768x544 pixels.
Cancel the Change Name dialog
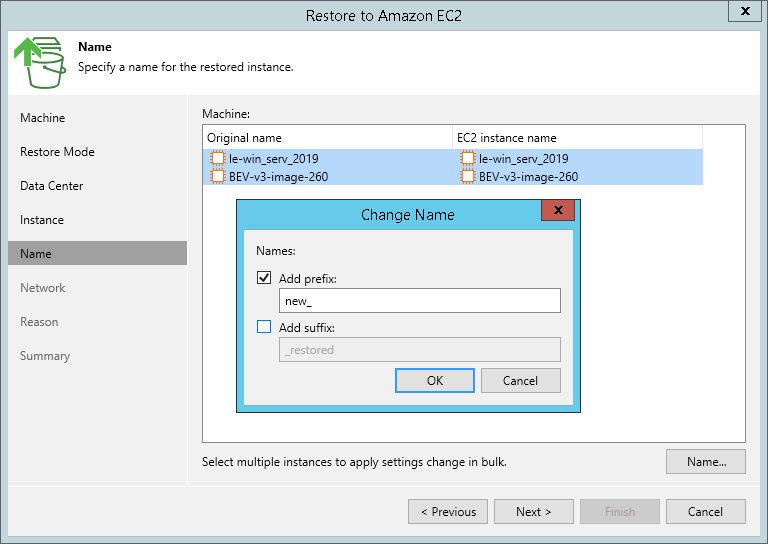(x=521, y=380)
